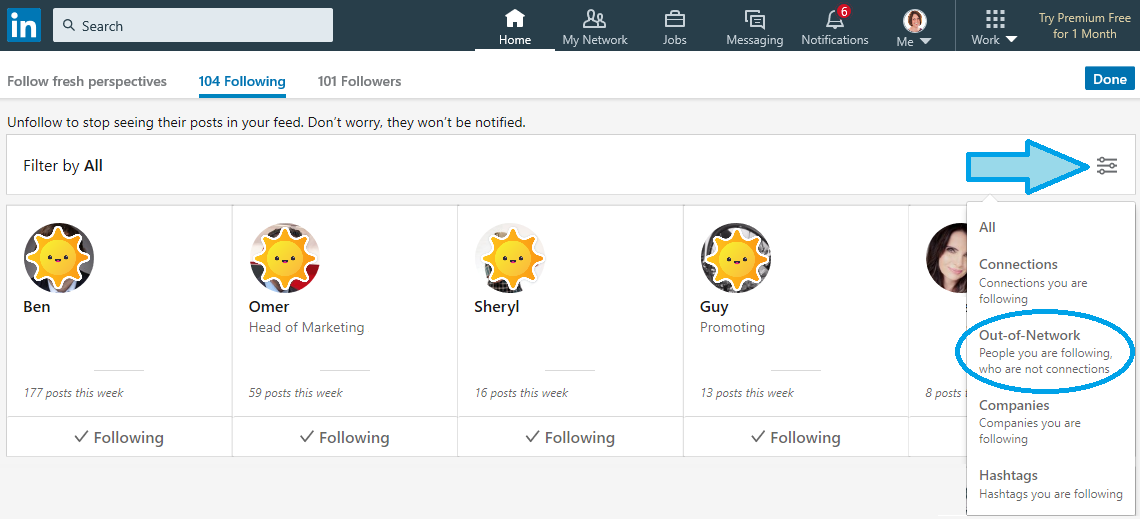Toggle Following for Sheryl

(570, 438)
